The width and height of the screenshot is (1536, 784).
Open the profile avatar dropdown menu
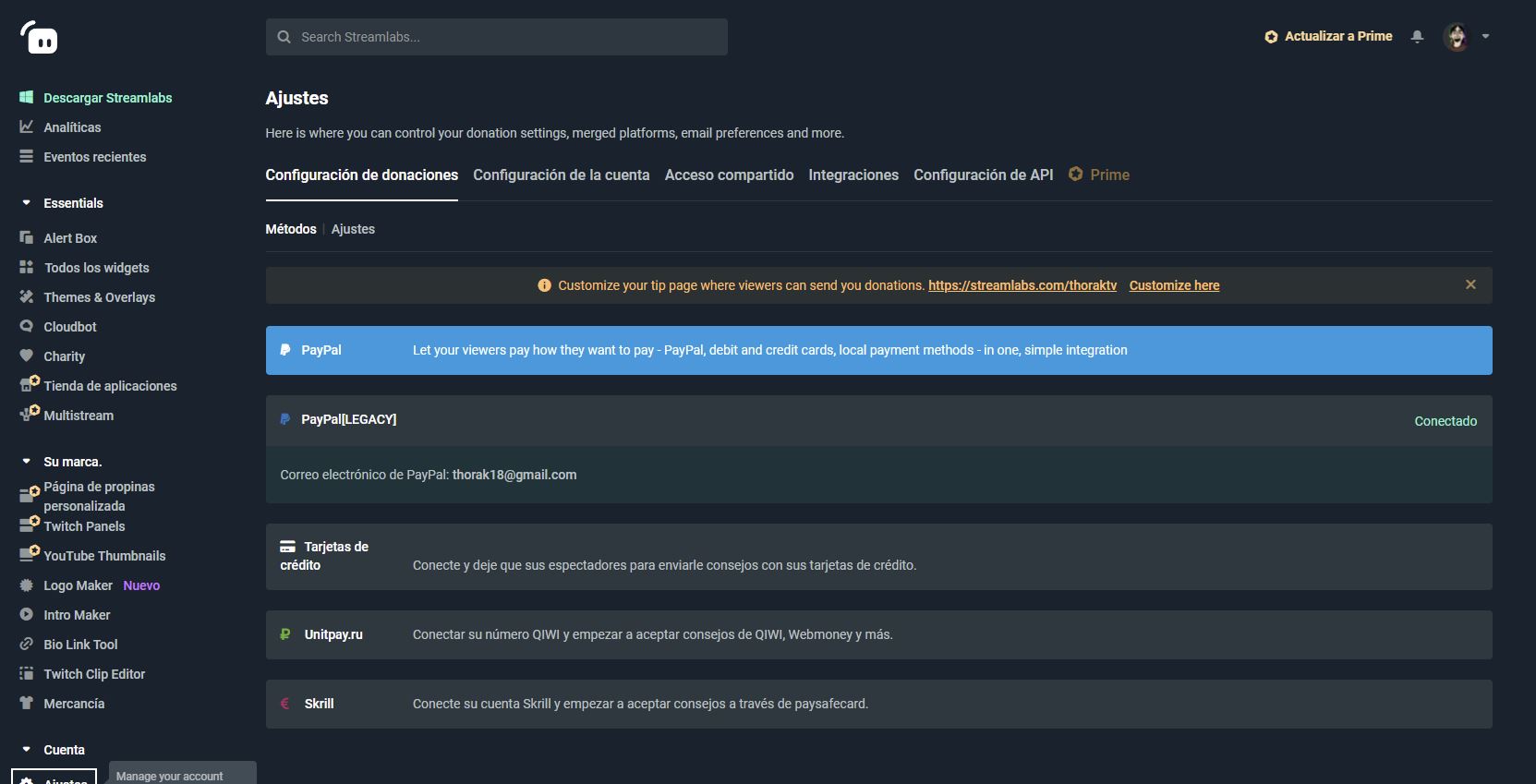[x=1466, y=37]
